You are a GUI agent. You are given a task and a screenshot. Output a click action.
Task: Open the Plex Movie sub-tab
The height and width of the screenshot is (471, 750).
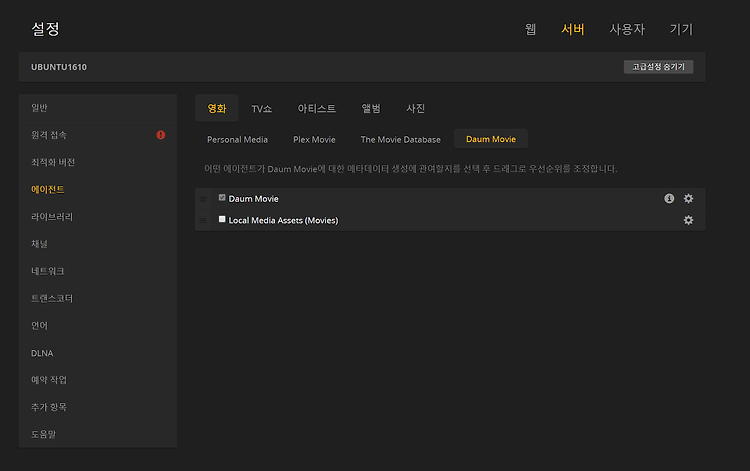pyautogui.click(x=314, y=139)
